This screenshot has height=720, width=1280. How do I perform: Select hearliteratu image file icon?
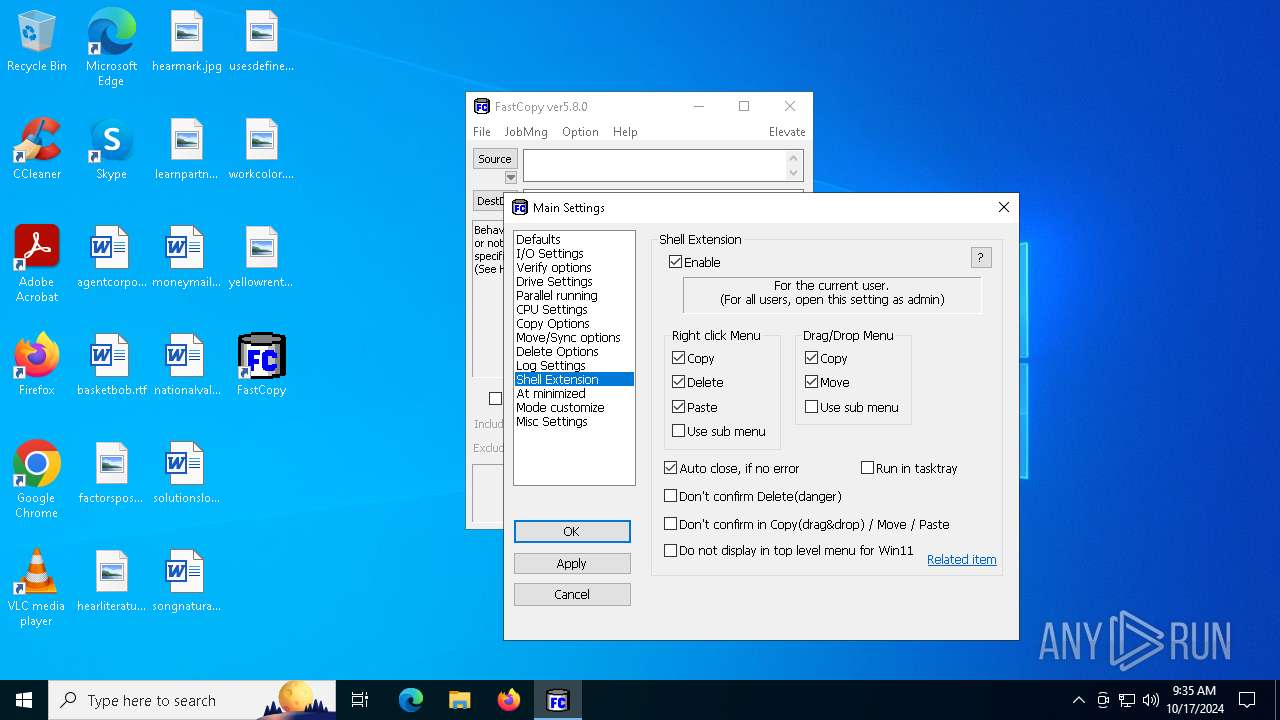[111, 581]
